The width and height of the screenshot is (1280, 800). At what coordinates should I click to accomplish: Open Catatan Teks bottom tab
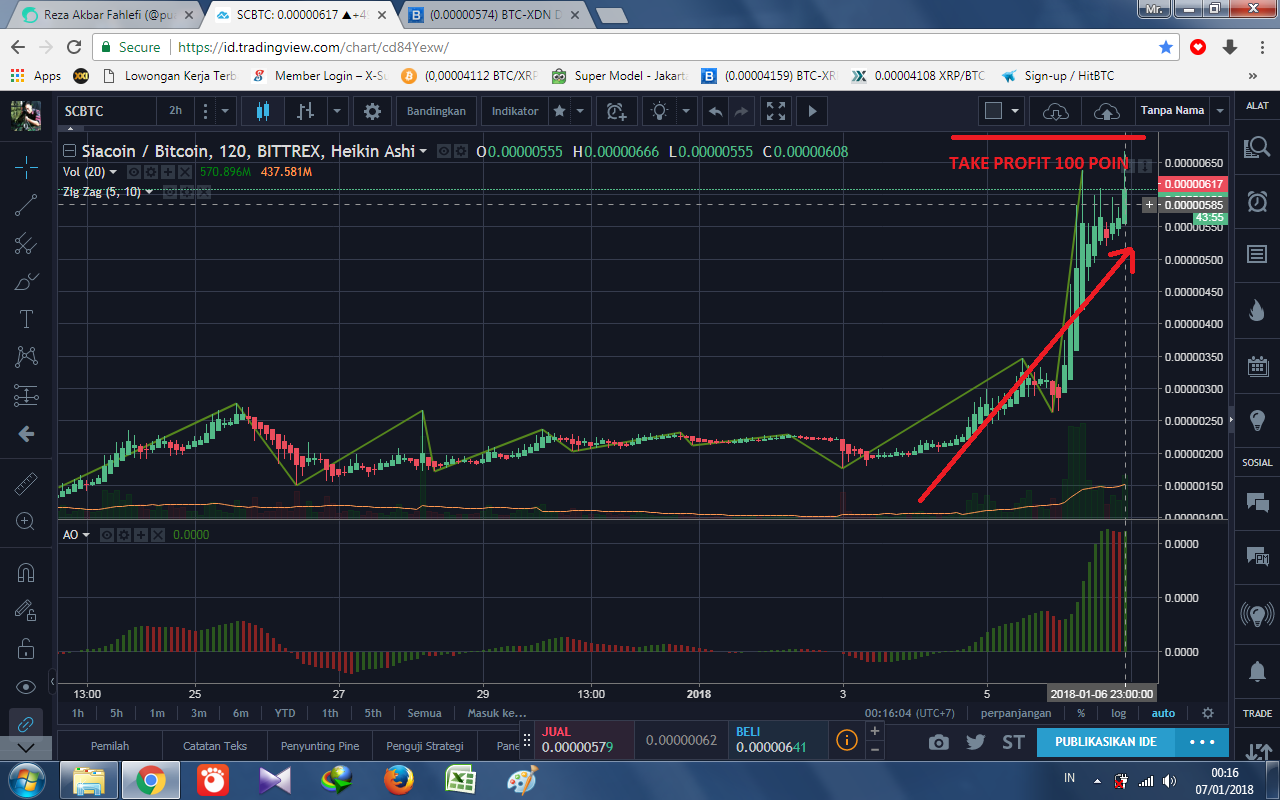click(x=215, y=745)
